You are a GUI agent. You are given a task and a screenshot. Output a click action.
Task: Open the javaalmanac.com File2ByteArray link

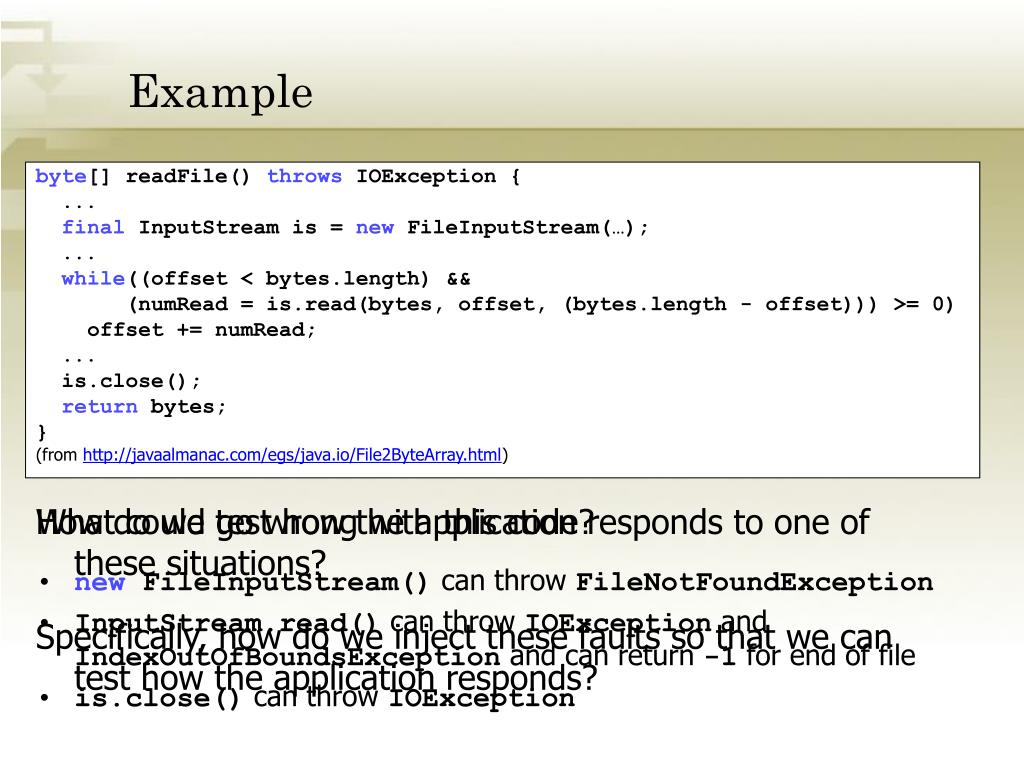tap(292, 455)
